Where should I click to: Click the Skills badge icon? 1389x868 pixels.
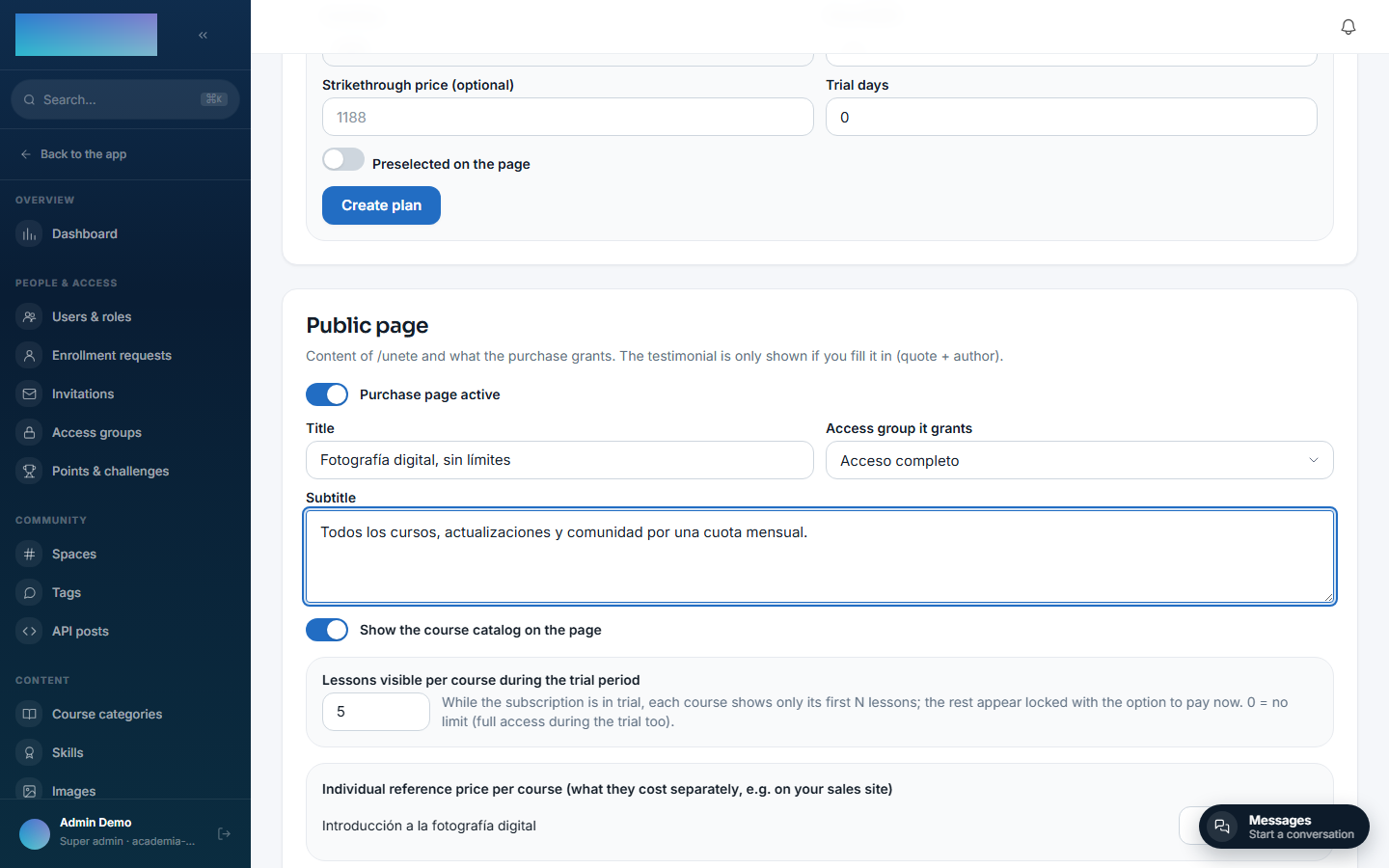tap(30, 752)
